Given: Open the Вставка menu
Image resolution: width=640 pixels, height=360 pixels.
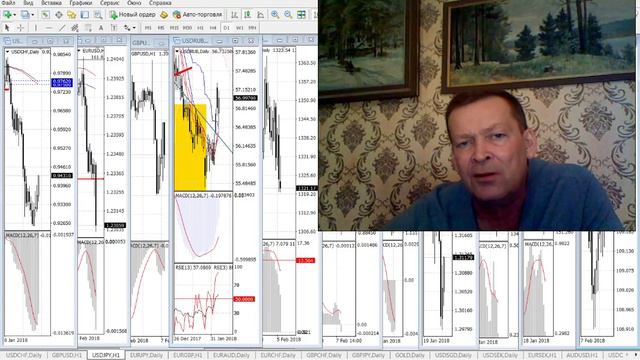Looking at the screenshot, I should 51,3.
